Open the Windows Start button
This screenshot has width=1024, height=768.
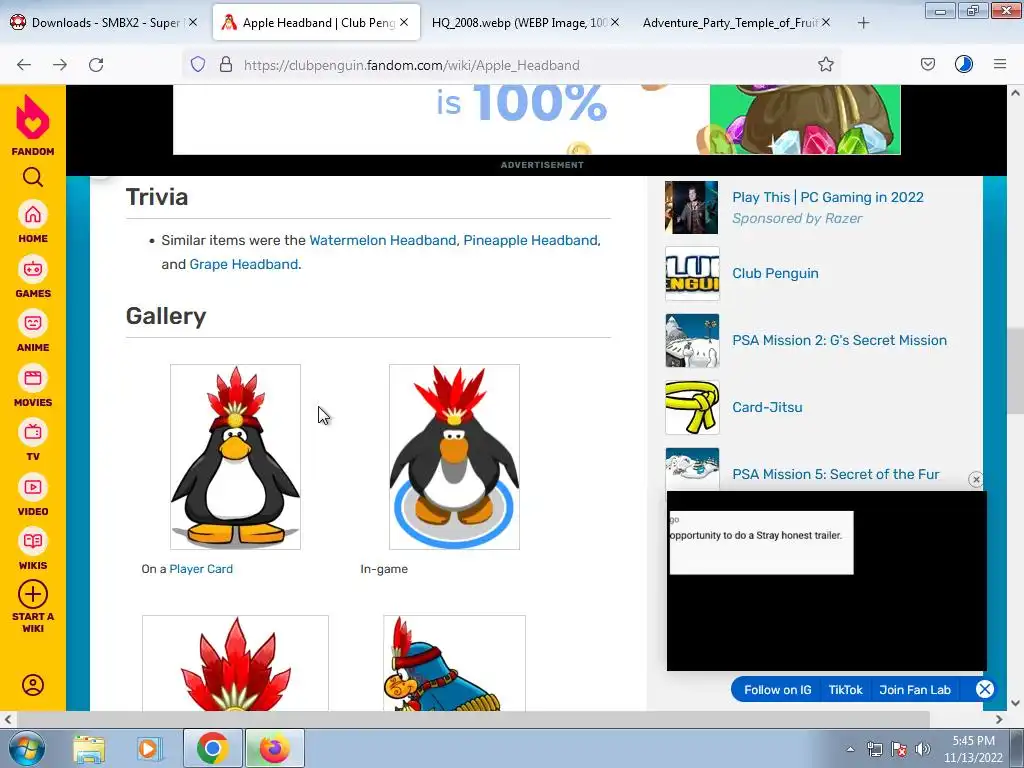[x=26, y=748]
